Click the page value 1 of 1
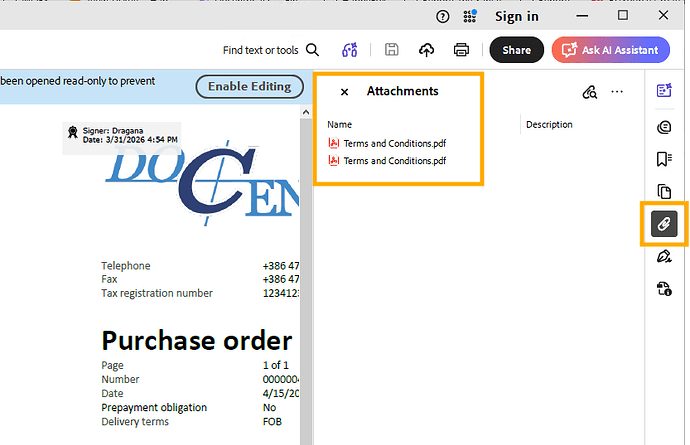This screenshot has width=690, height=445. click(275, 365)
